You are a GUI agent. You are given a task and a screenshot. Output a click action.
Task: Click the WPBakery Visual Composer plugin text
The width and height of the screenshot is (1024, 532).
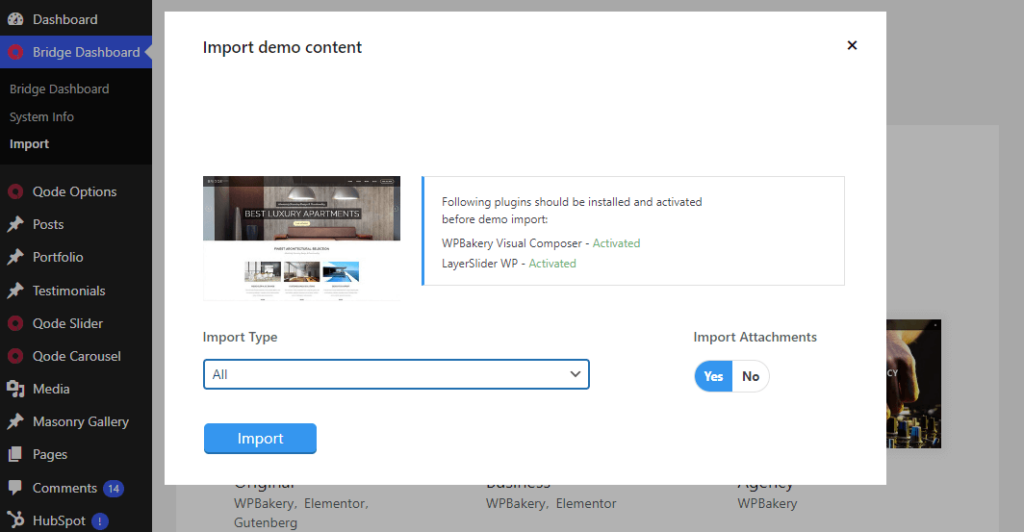[511, 243]
